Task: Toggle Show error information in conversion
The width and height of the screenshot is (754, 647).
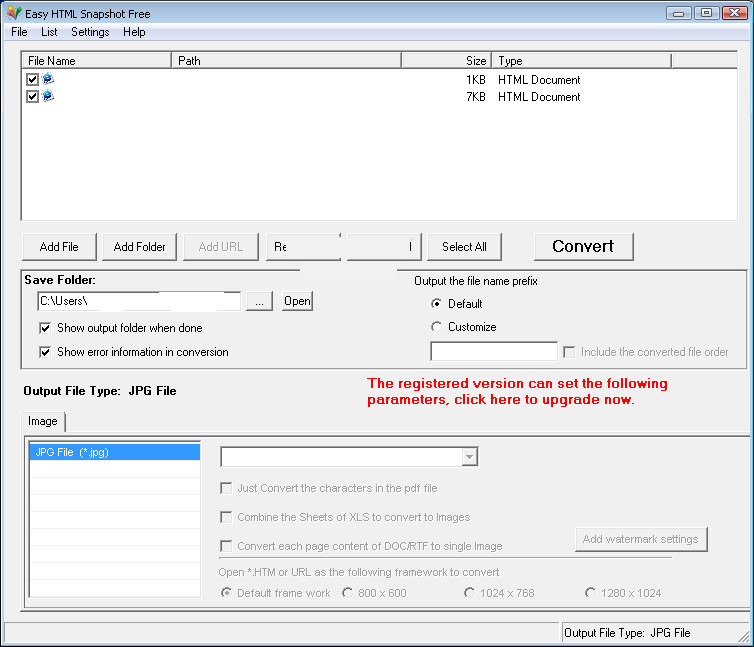Action: 45,352
